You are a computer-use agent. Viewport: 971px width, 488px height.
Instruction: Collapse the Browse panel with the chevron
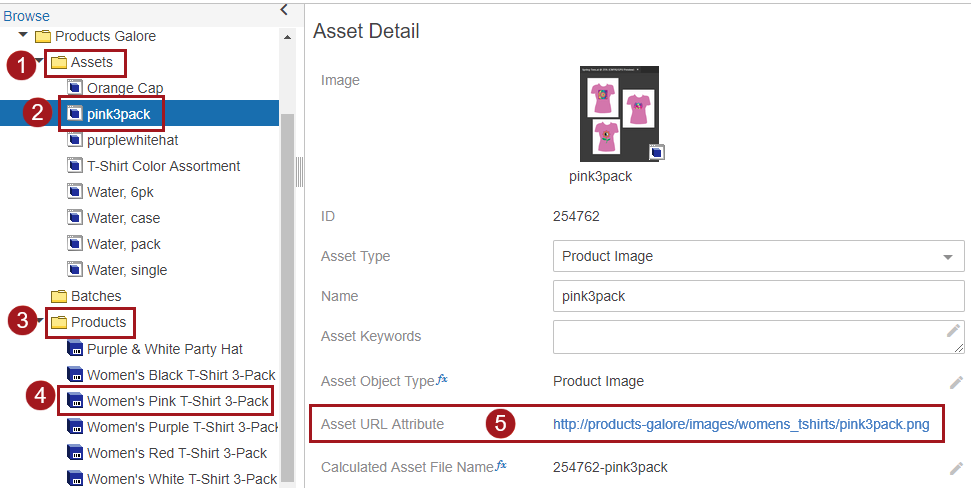click(284, 10)
